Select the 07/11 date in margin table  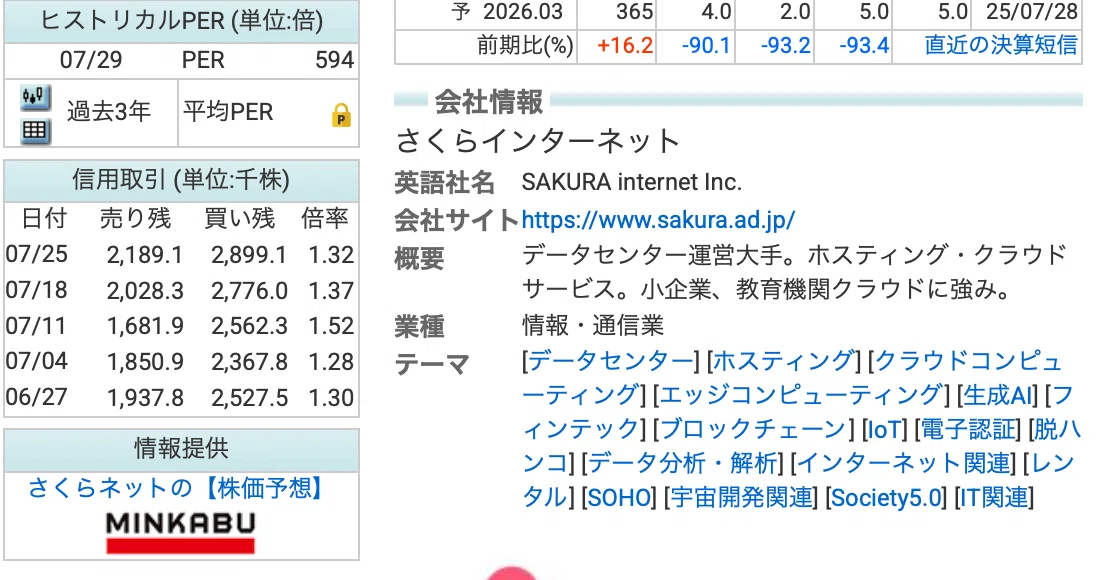37,326
